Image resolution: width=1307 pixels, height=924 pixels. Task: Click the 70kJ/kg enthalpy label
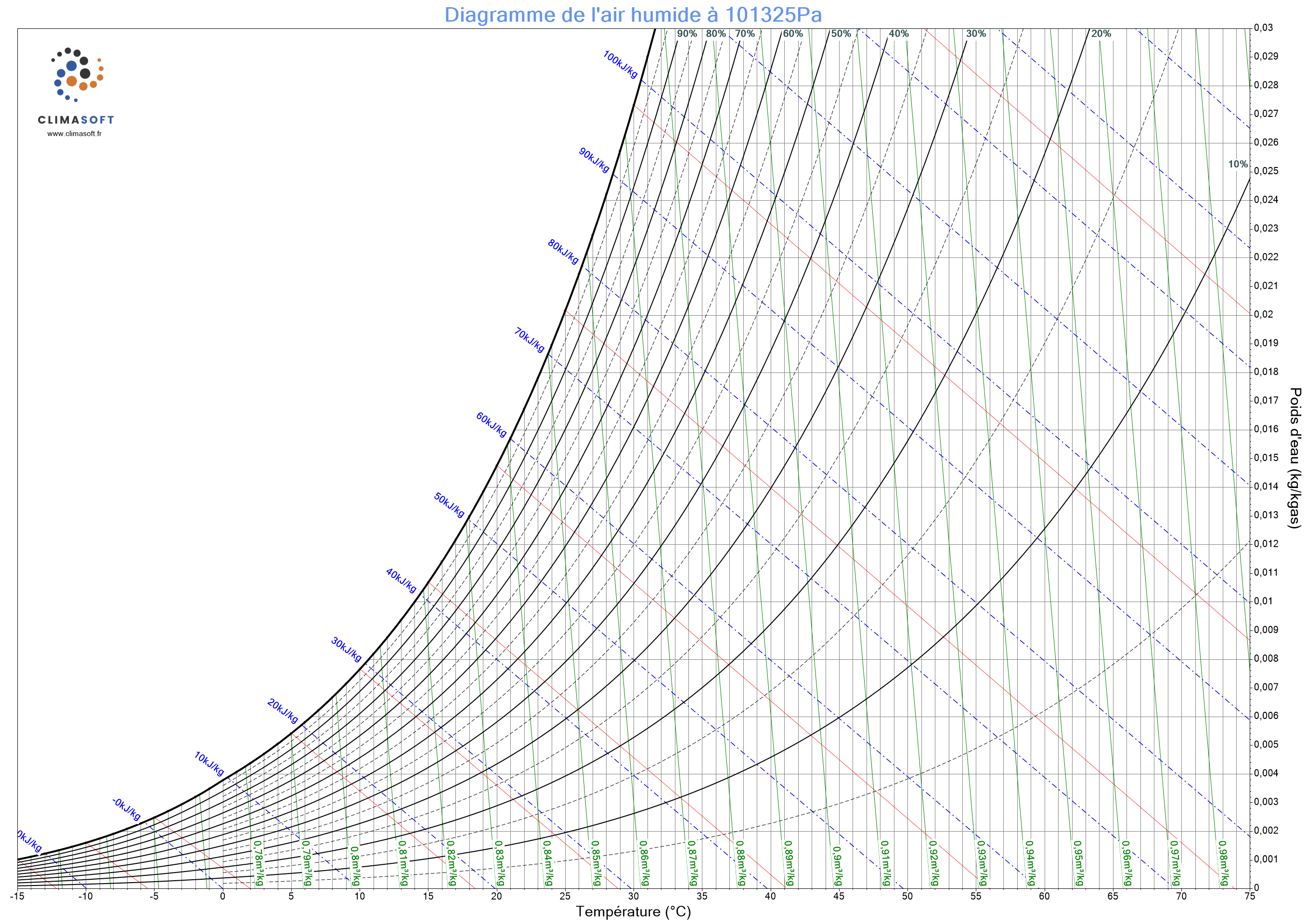(530, 340)
